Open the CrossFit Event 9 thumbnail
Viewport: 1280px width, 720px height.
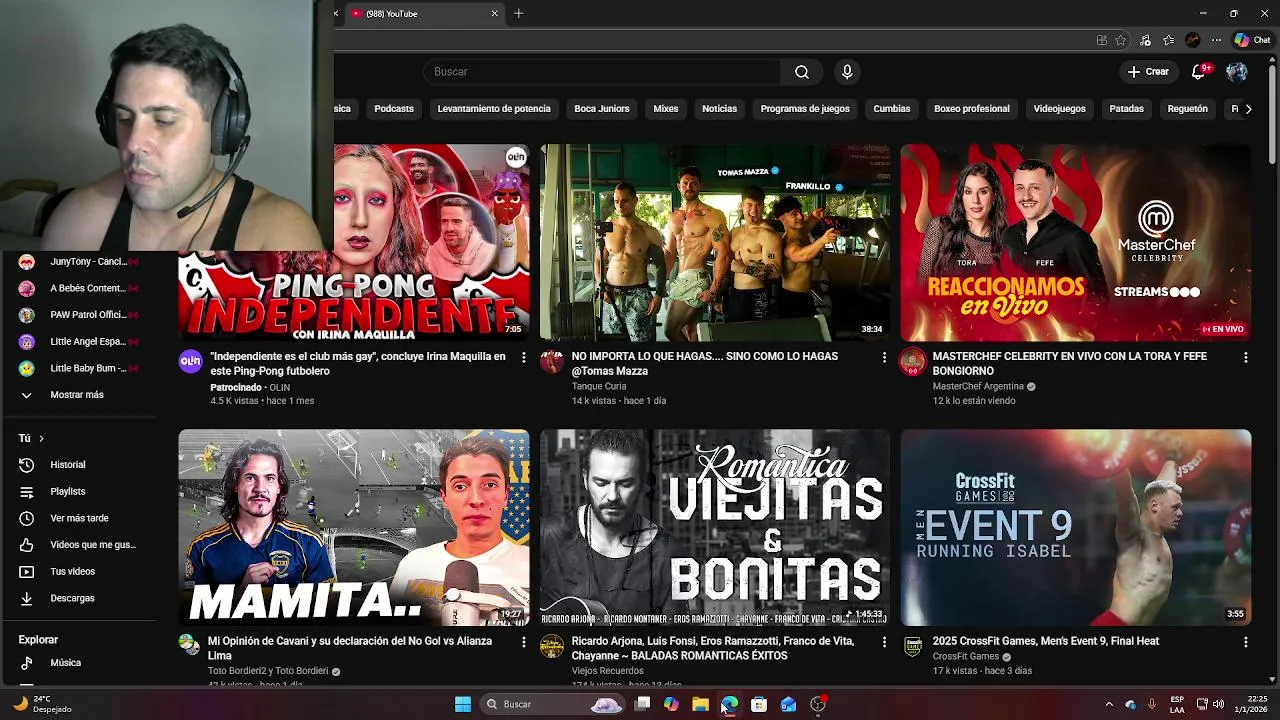click(x=1075, y=528)
